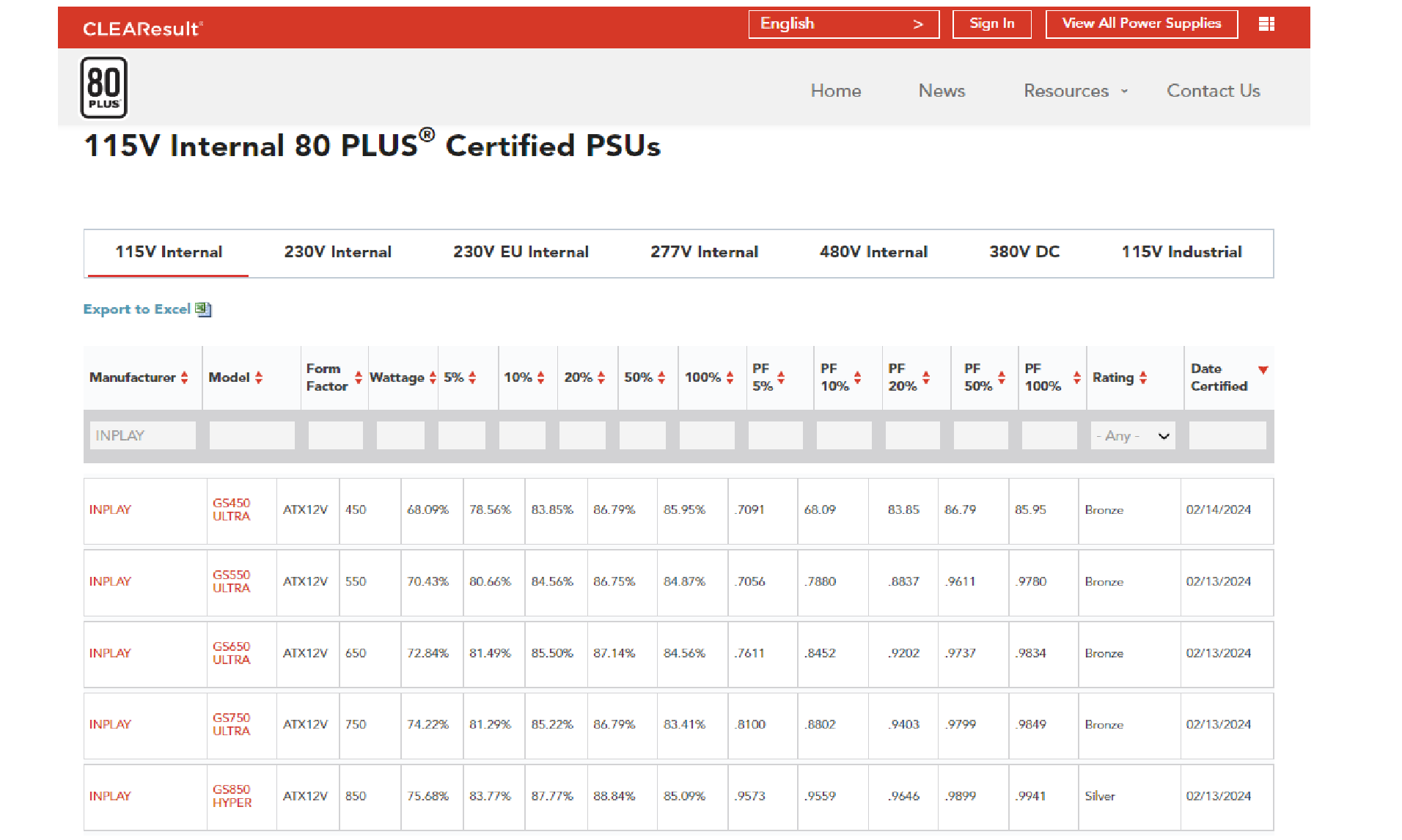Toggle Date Certified sort arrow

click(x=1263, y=370)
